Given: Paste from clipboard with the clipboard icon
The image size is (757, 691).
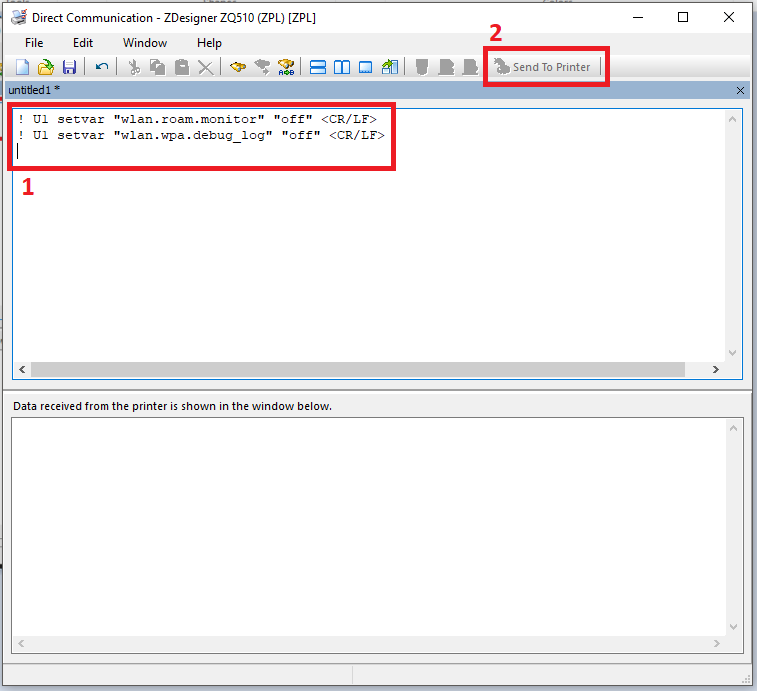Looking at the screenshot, I should point(182,67).
